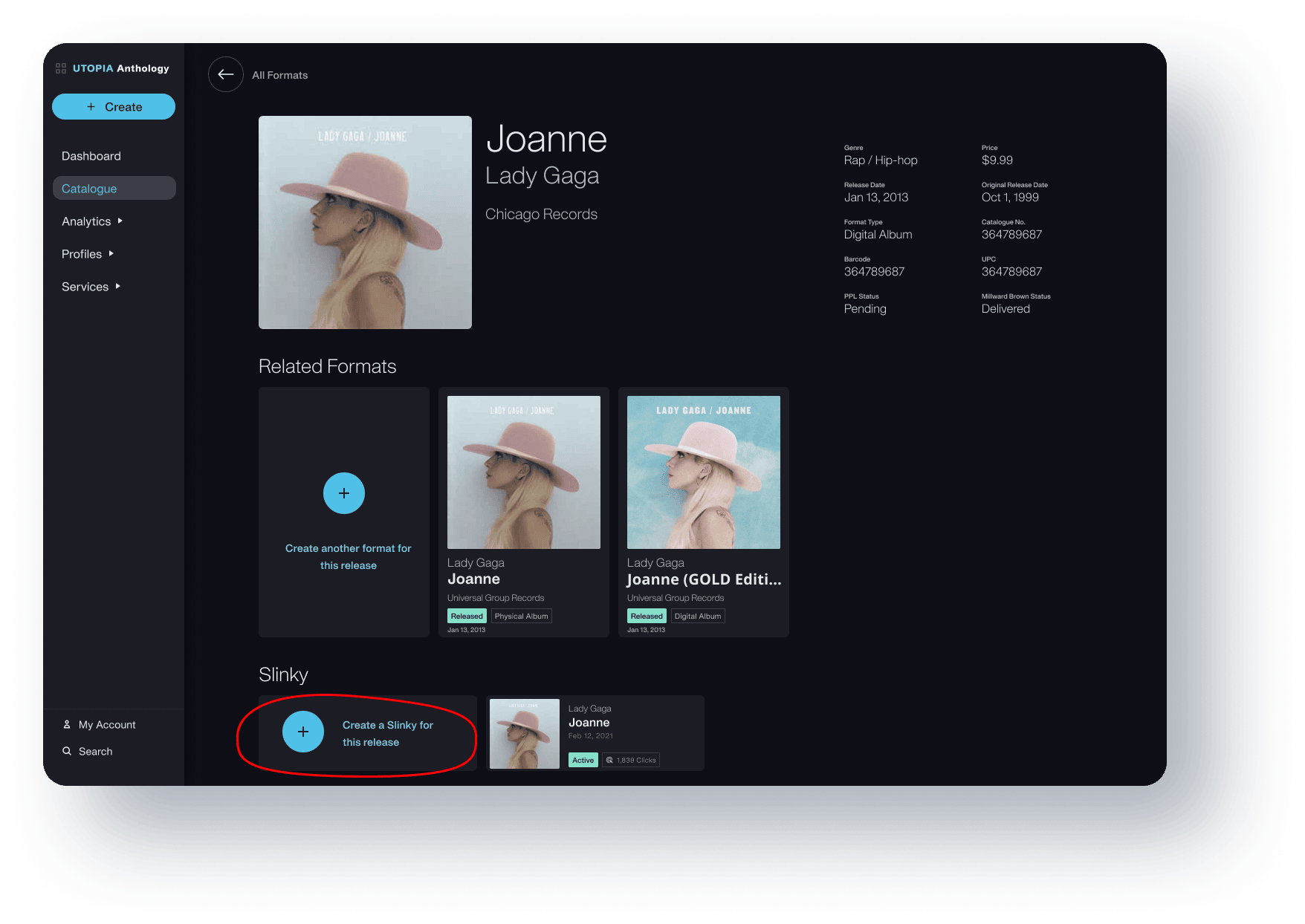Click the 'Joanne (GOLD Editi...' card title

pos(704,579)
